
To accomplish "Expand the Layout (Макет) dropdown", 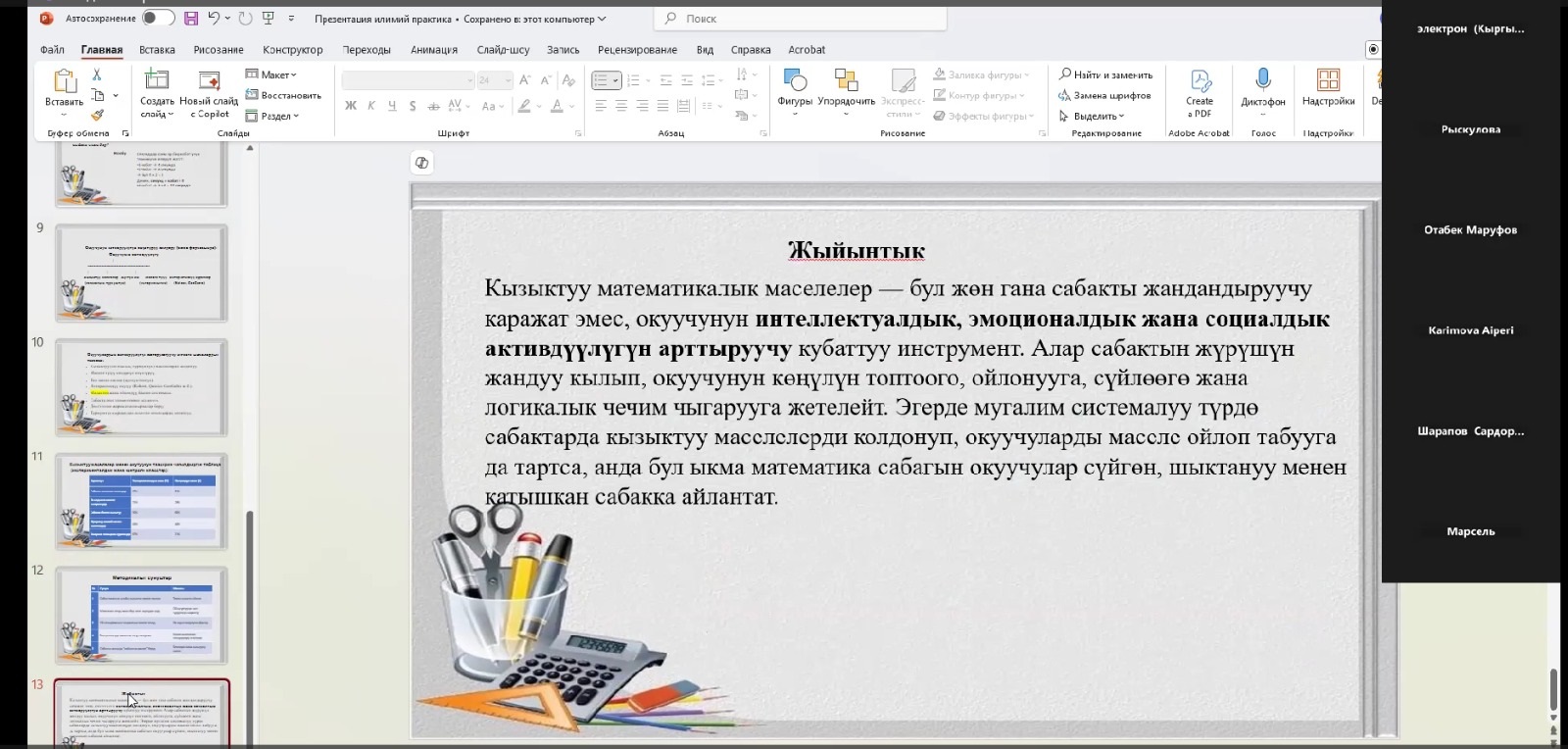I will pos(271,75).
